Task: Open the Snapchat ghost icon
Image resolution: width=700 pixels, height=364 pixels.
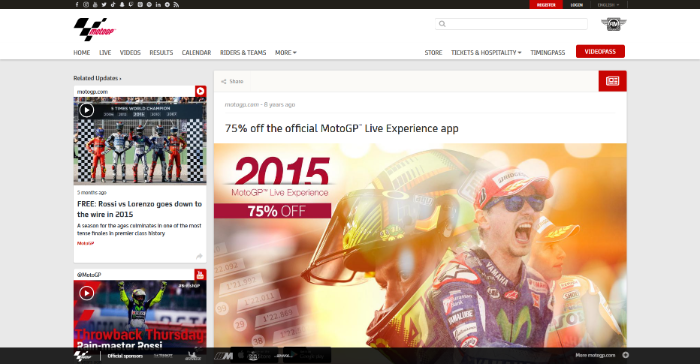Action: pyautogui.click(x=122, y=4)
